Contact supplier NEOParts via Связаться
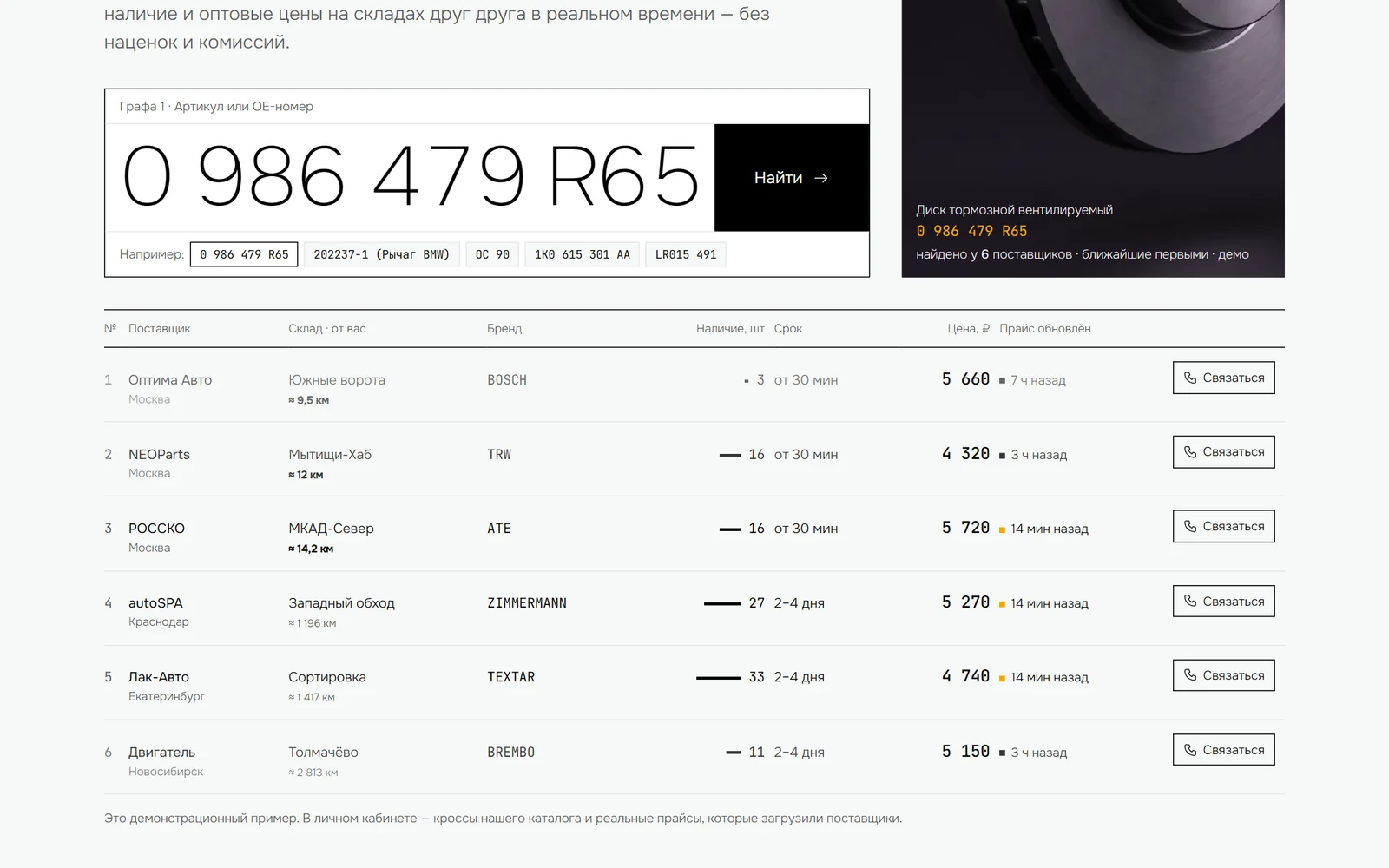The width and height of the screenshot is (1389, 868). click(x=1223, y=452)
